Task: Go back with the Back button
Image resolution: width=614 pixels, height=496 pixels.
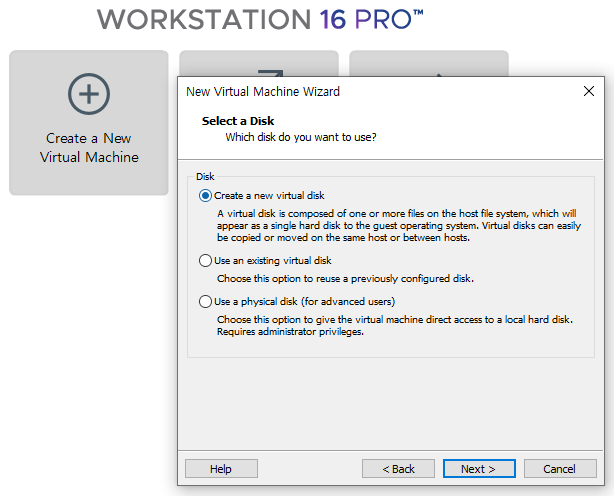Action: click(398, 469)
